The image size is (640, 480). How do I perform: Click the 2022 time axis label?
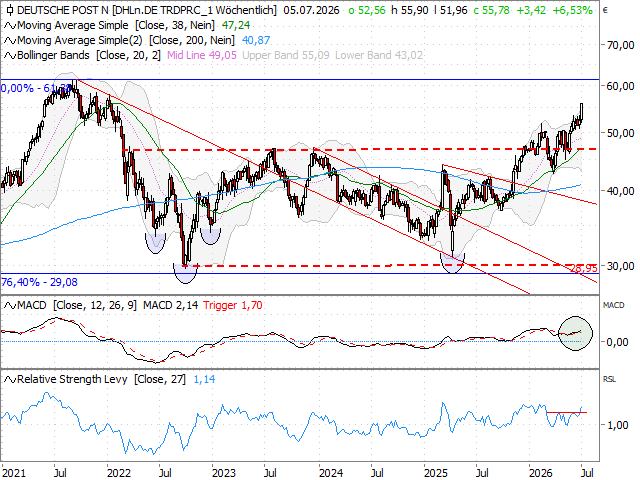[119, 473]
